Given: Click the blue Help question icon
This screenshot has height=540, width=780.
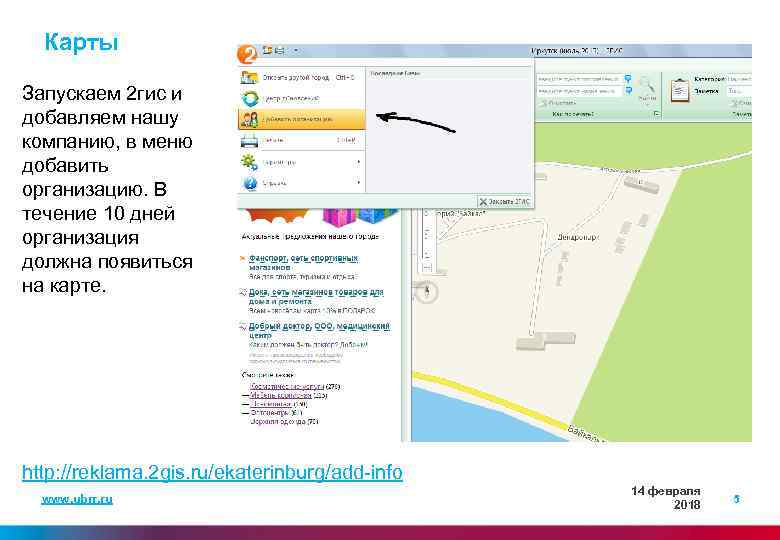Looking at the screenshot, I should (x=250, y=183).
